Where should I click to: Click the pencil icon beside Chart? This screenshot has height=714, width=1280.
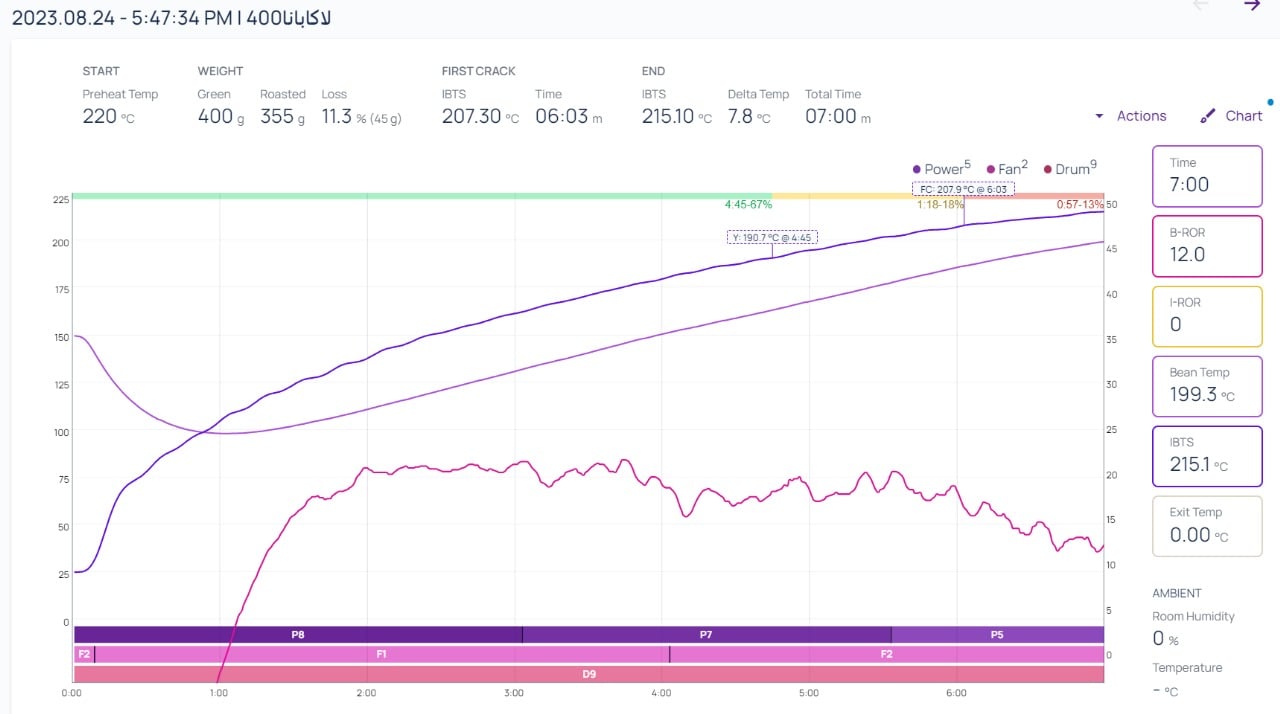(x=1208, y=116)
